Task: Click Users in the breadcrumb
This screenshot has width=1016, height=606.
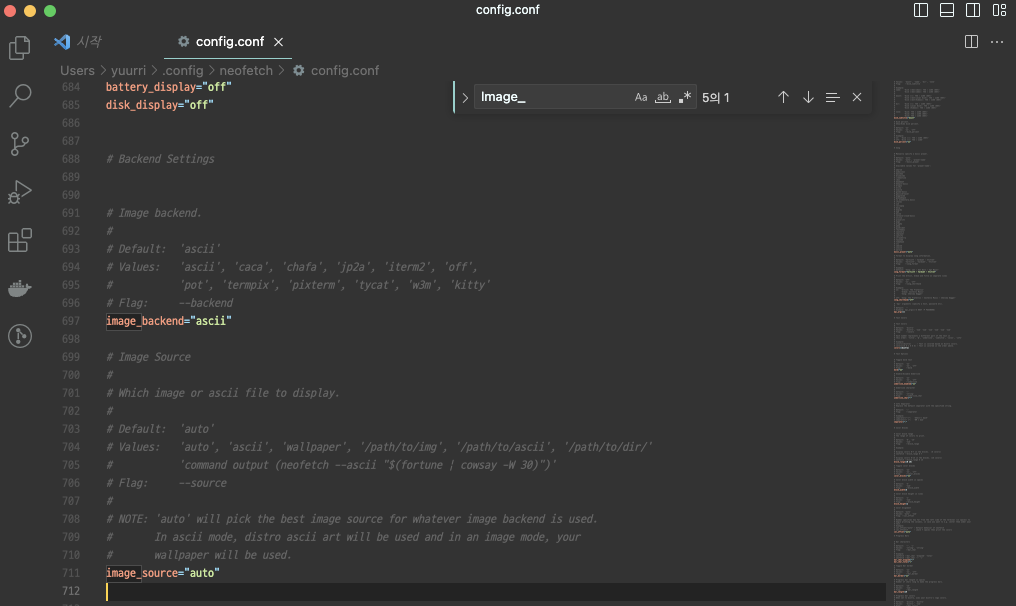Action: pyautogui.click(x=77, y=70)
